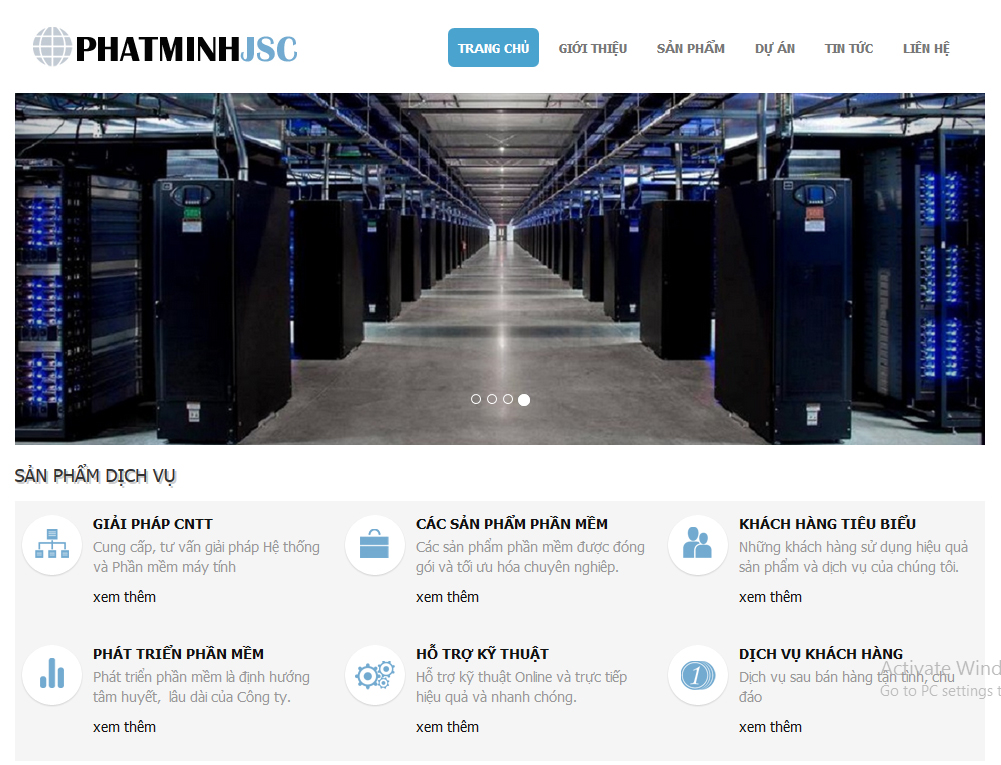Select the third slideshow dot indicator
The image size is (1001, 765).
508,399
